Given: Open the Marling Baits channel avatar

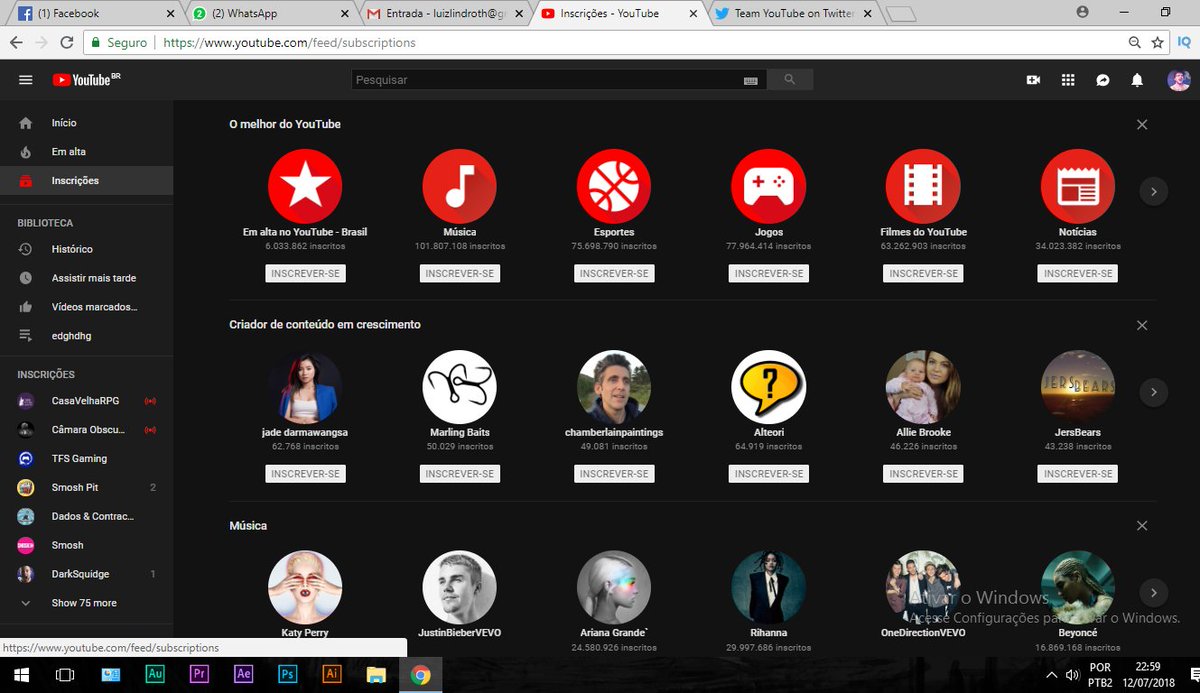Looking at the screenshot, I should pos(460,387).
